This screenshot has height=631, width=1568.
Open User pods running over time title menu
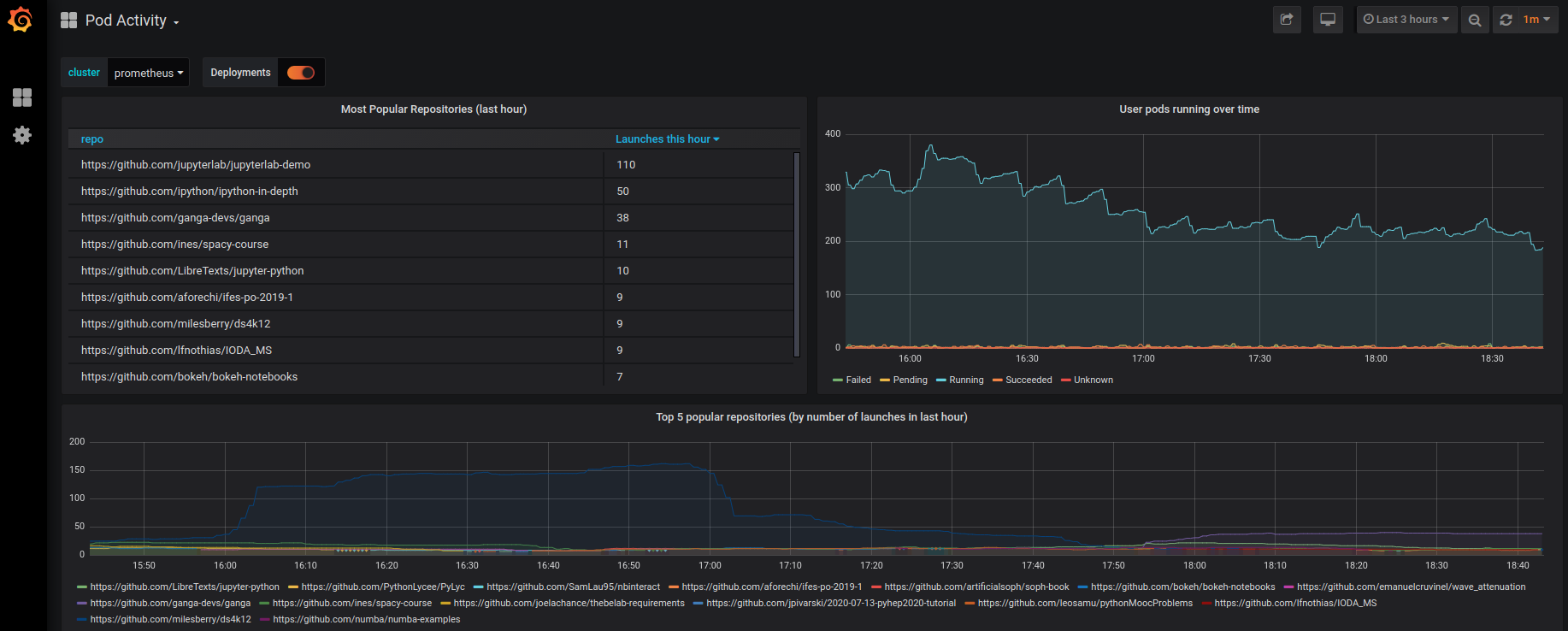(x=1189, y=109)
